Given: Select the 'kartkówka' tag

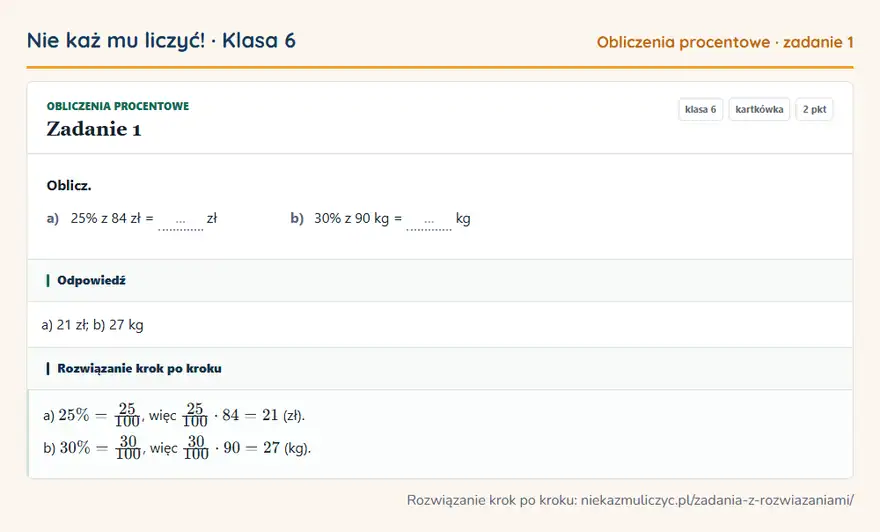Looking at the screenshot, I should [x=759, y=109].
